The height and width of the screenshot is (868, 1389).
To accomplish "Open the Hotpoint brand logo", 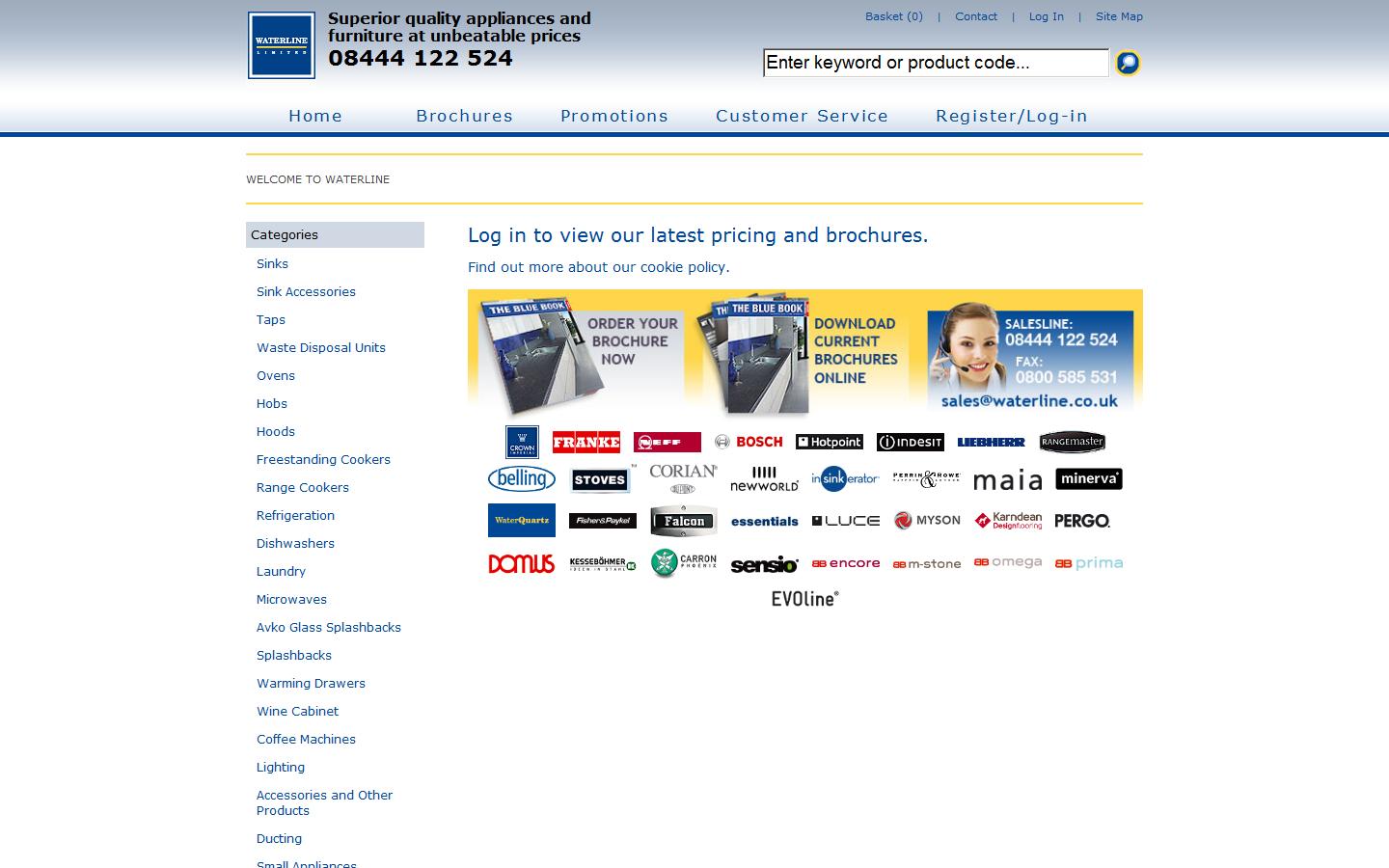I will (829, 441).
